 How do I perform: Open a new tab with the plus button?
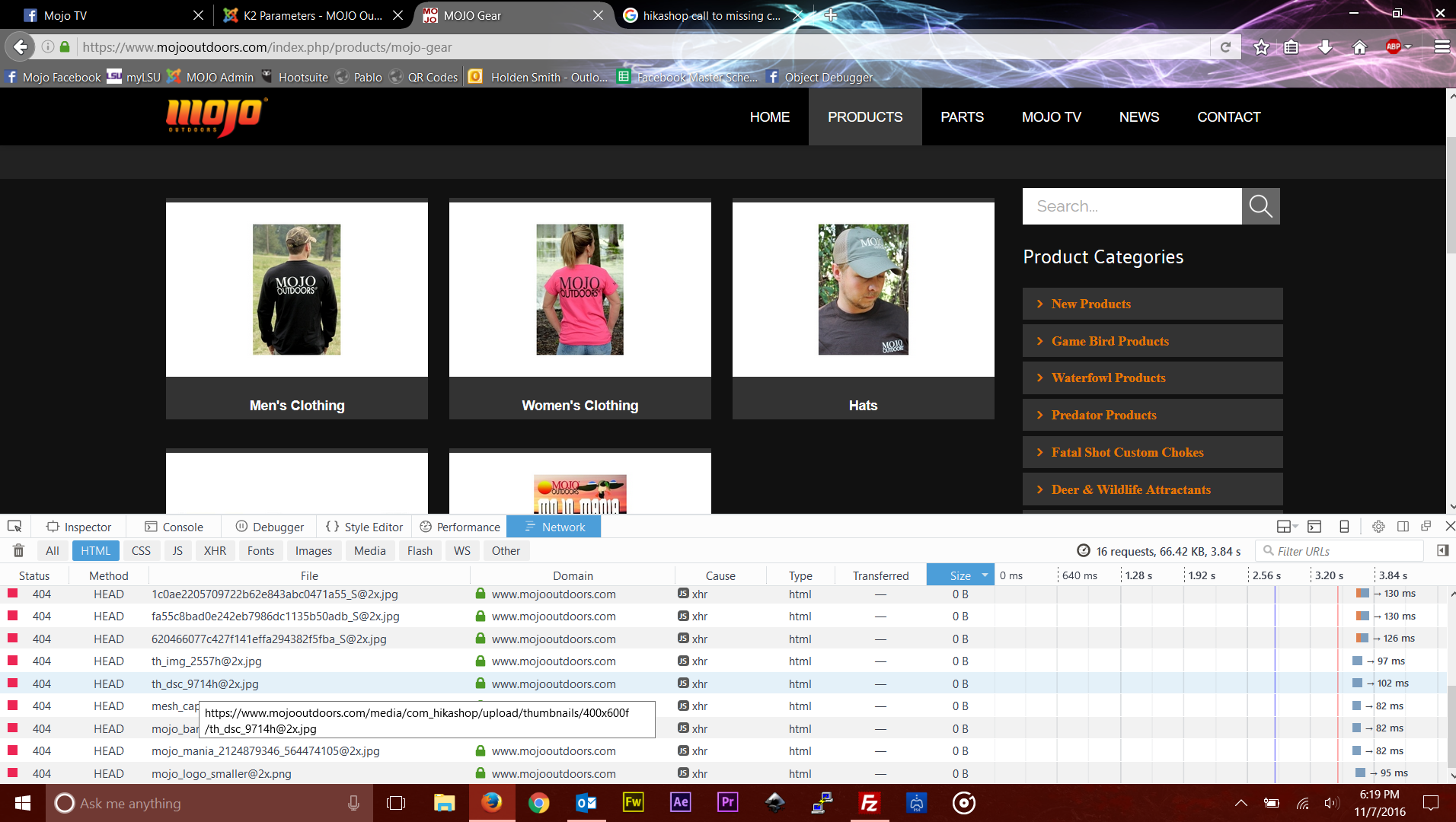[831, 15]
